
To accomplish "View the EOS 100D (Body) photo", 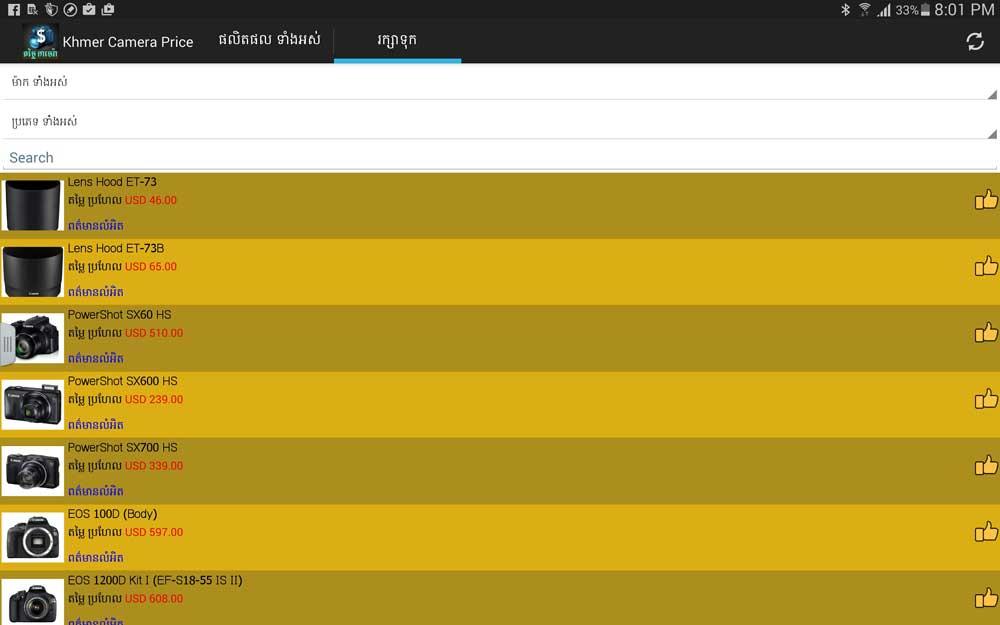I will pyautogui.click(x=33, y=537).
